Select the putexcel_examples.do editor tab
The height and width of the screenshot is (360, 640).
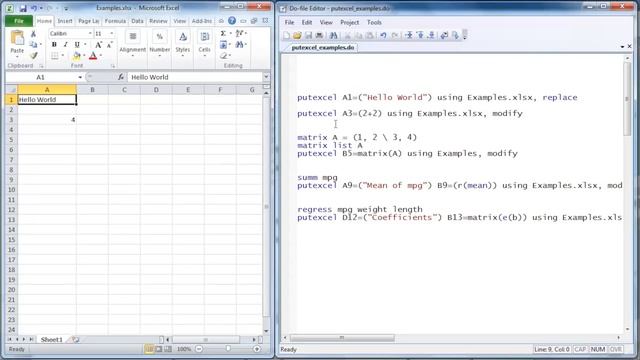[322, 47]
